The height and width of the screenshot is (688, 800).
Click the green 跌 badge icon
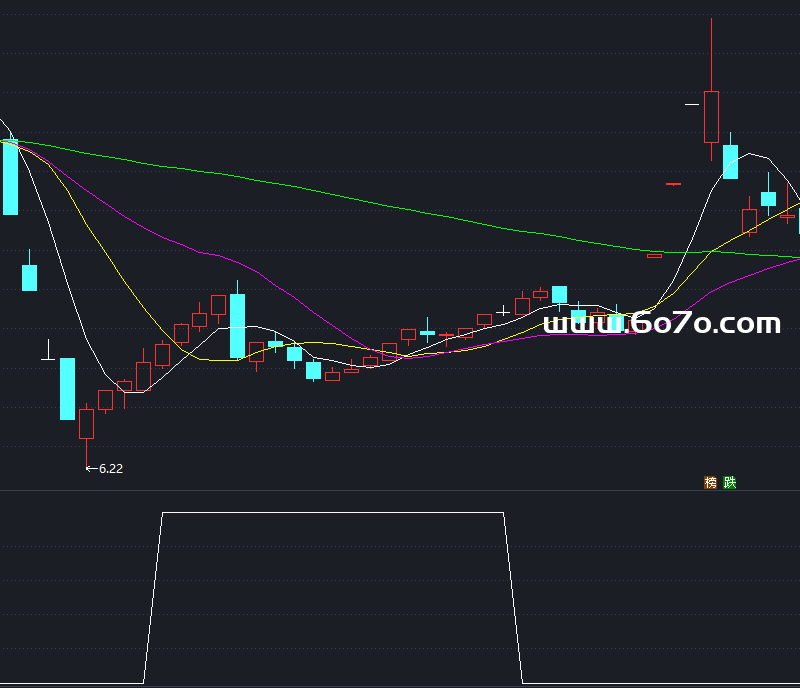point(729,482)
